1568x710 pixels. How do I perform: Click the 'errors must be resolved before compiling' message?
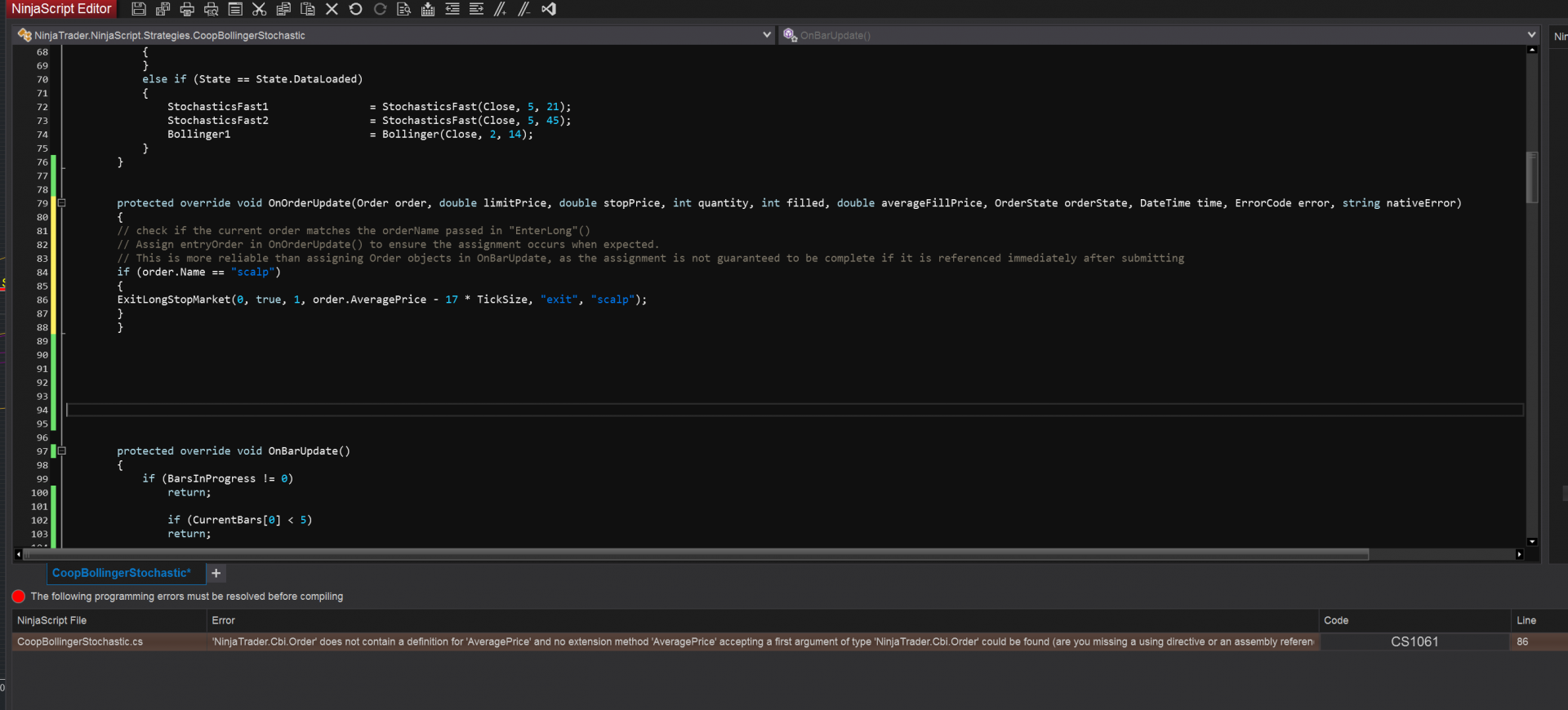[x=187, y=597]
